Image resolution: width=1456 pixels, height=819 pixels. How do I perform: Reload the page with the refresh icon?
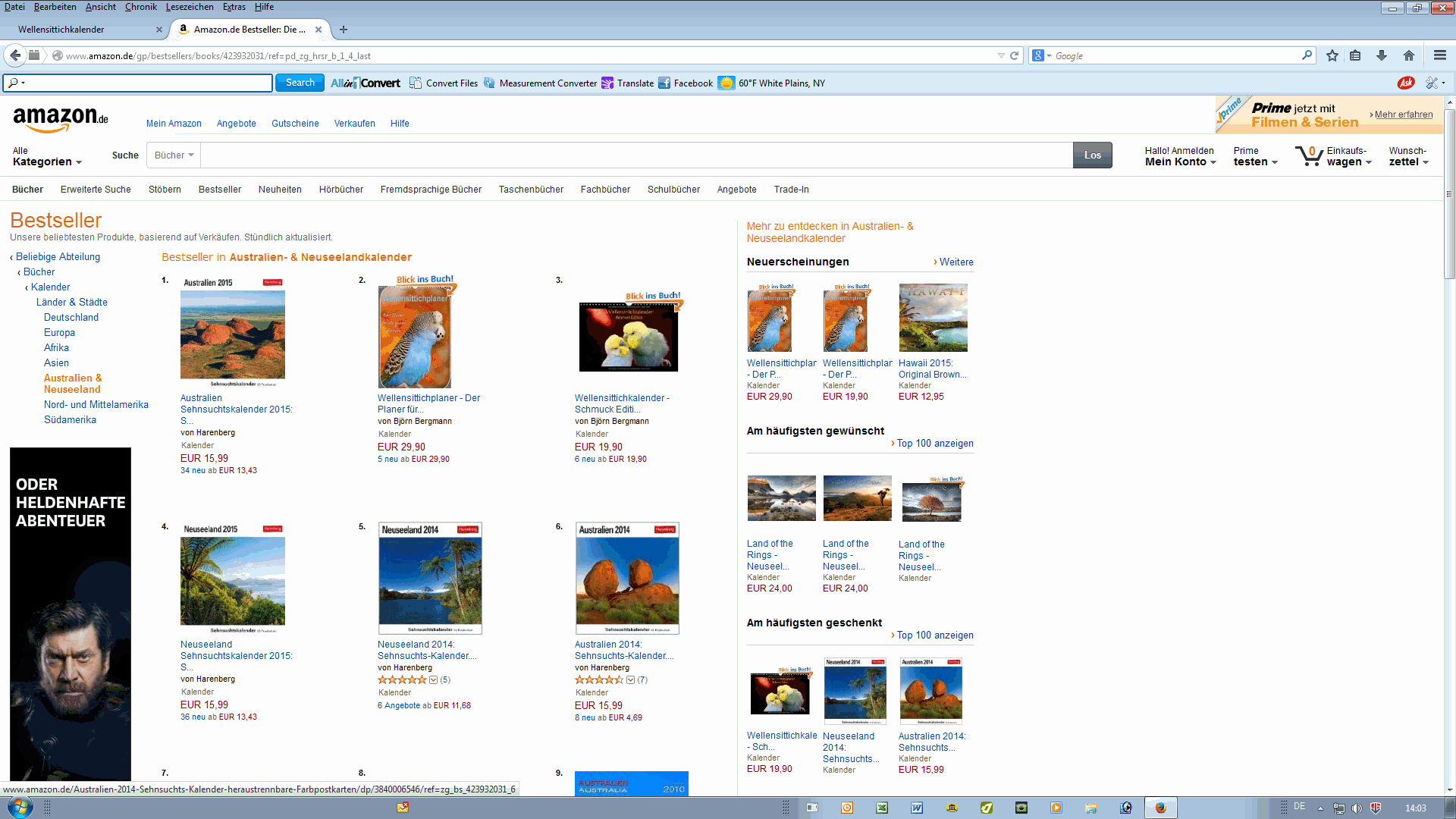[x=1014, y=55]
